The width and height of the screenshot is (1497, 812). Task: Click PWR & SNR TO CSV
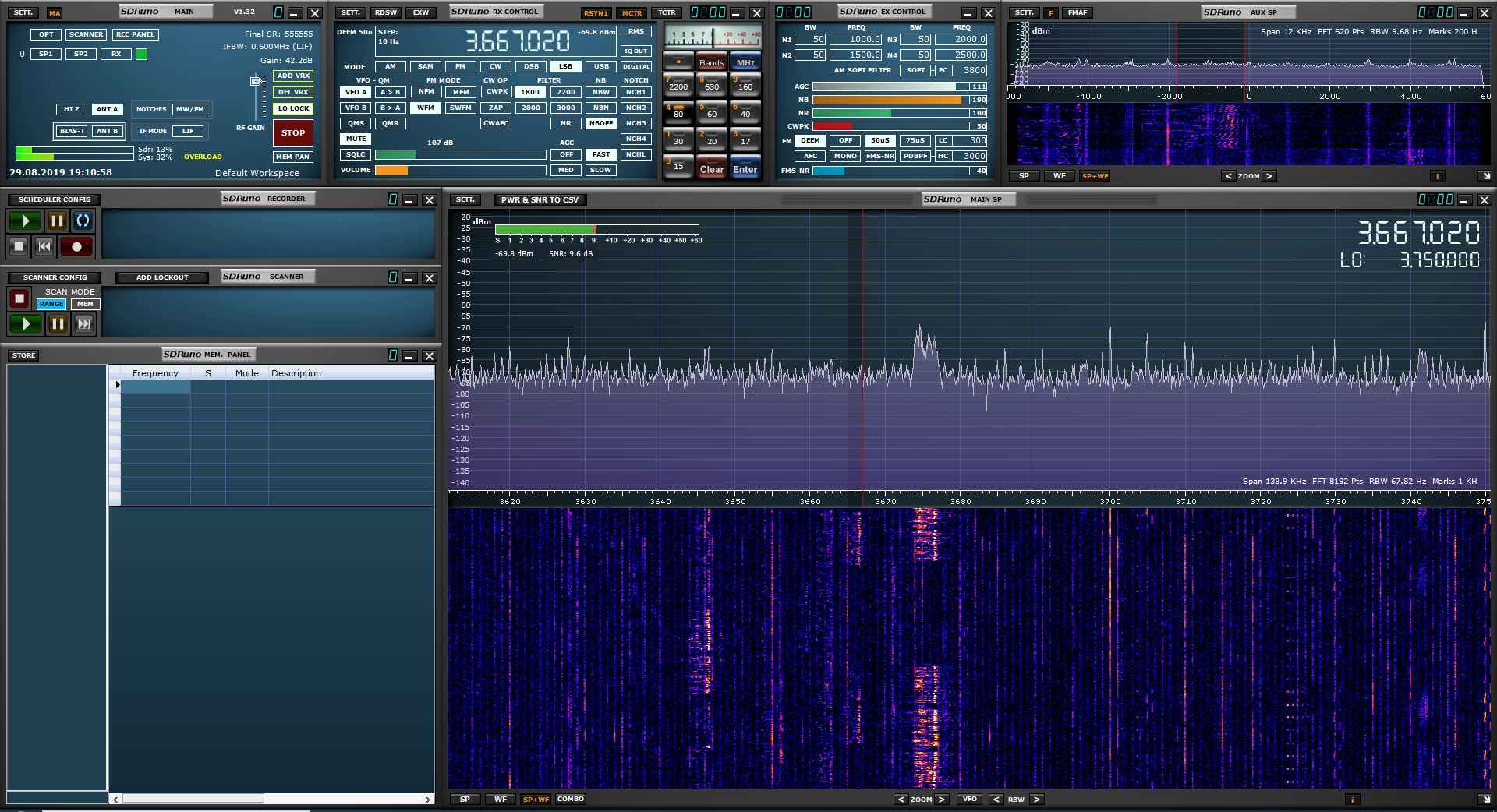540,200
